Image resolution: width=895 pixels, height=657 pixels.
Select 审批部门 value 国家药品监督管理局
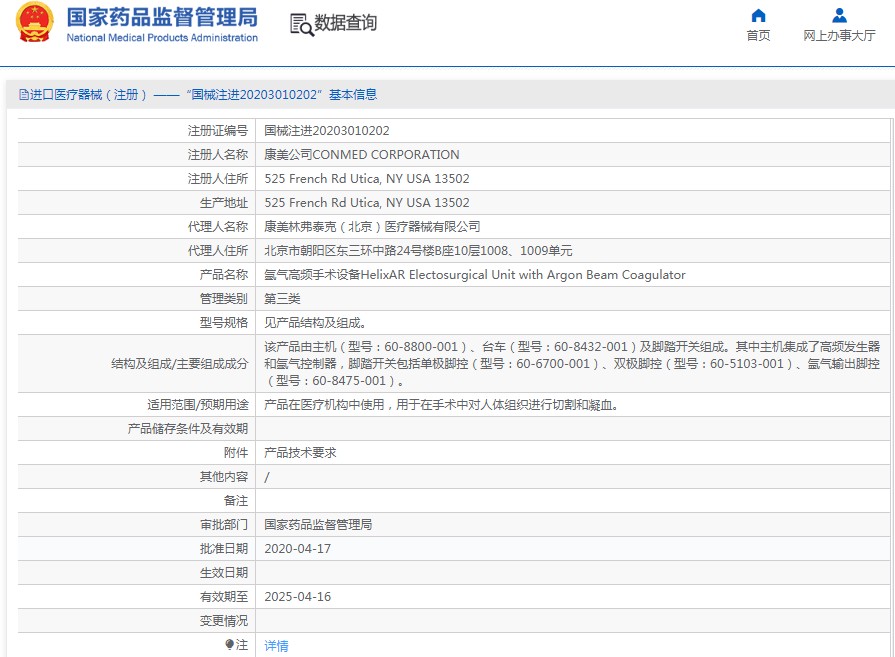(318, 525)
